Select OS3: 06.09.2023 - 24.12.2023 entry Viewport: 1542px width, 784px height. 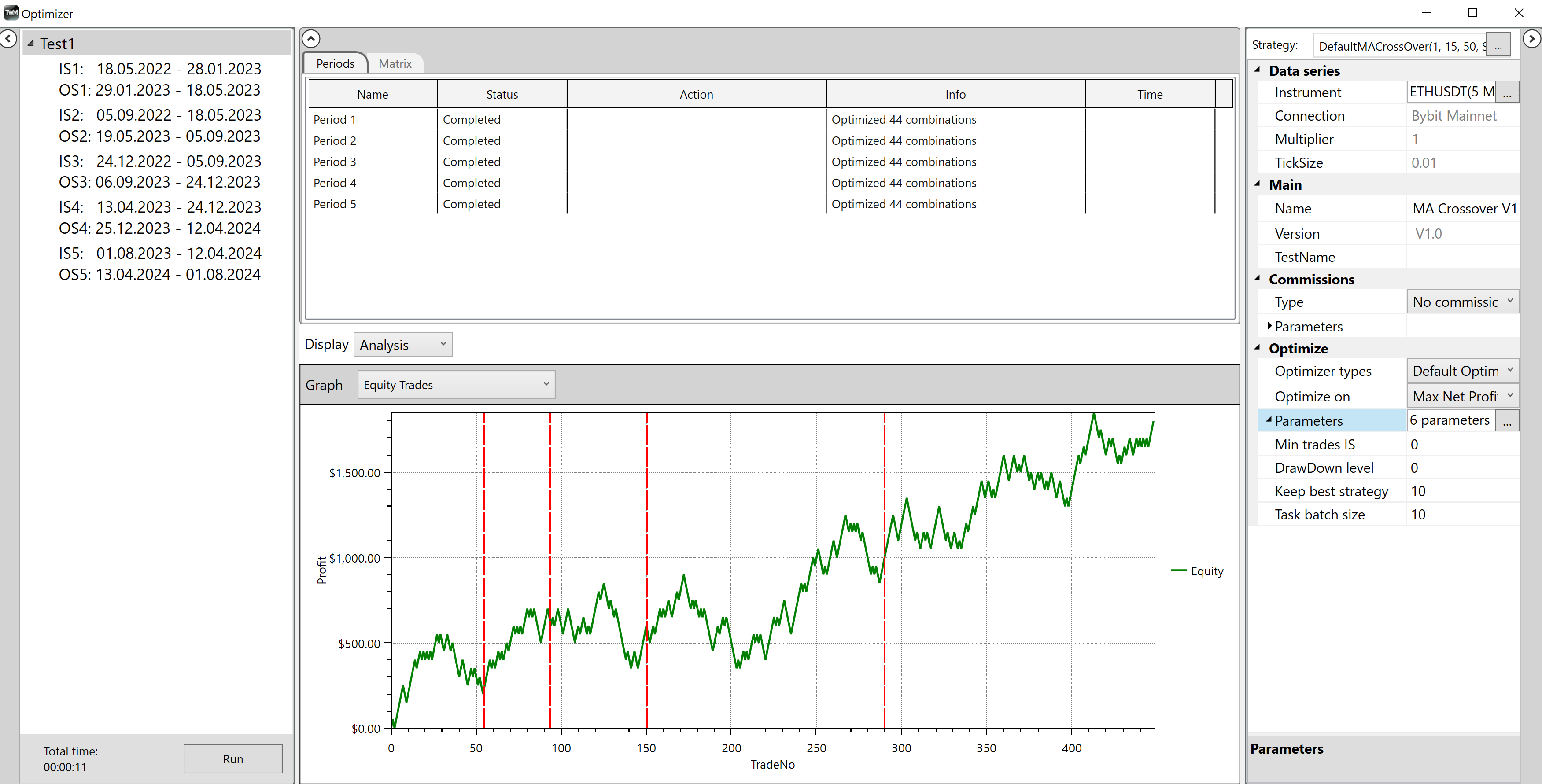160,182
